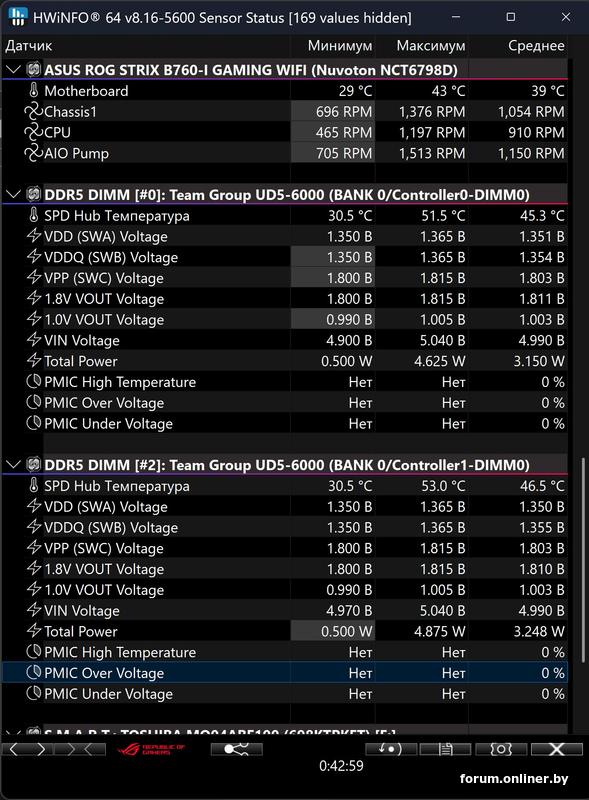The width and height of the screenshot is (589, 800).
Task: Click DIMM #0 VIN Voltage lightning icon
Action: [x=34, y=340]
